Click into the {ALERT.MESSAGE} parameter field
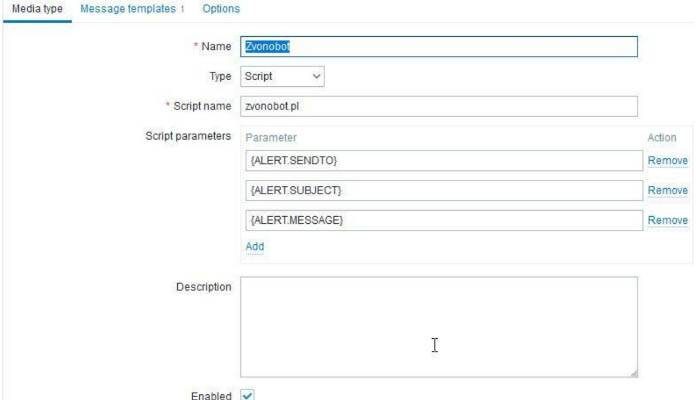The width and height of the screenshot is (696, 400). (x=441, y=220)
